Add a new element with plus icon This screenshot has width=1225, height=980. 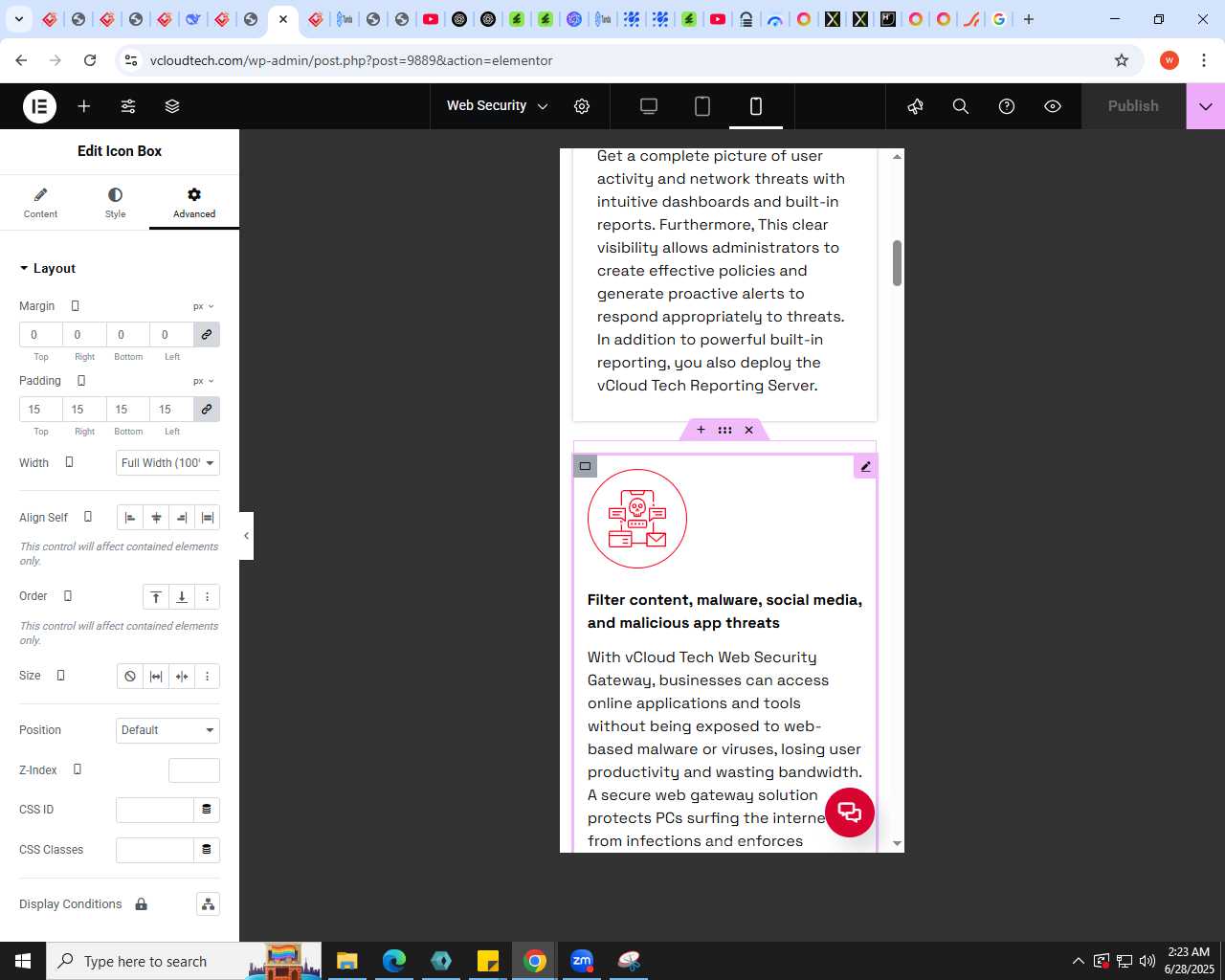[x=84, y=106]
